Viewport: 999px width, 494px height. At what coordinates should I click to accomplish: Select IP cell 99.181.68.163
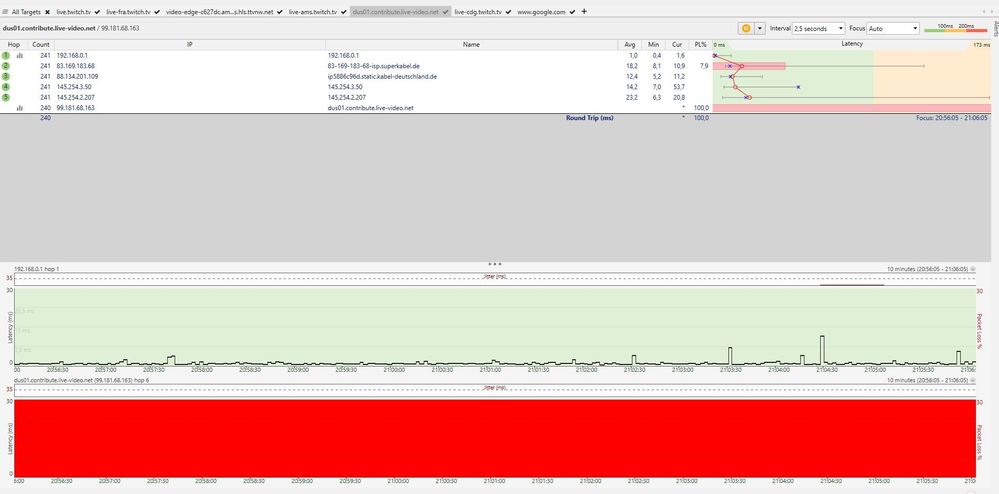click(75, 108)
